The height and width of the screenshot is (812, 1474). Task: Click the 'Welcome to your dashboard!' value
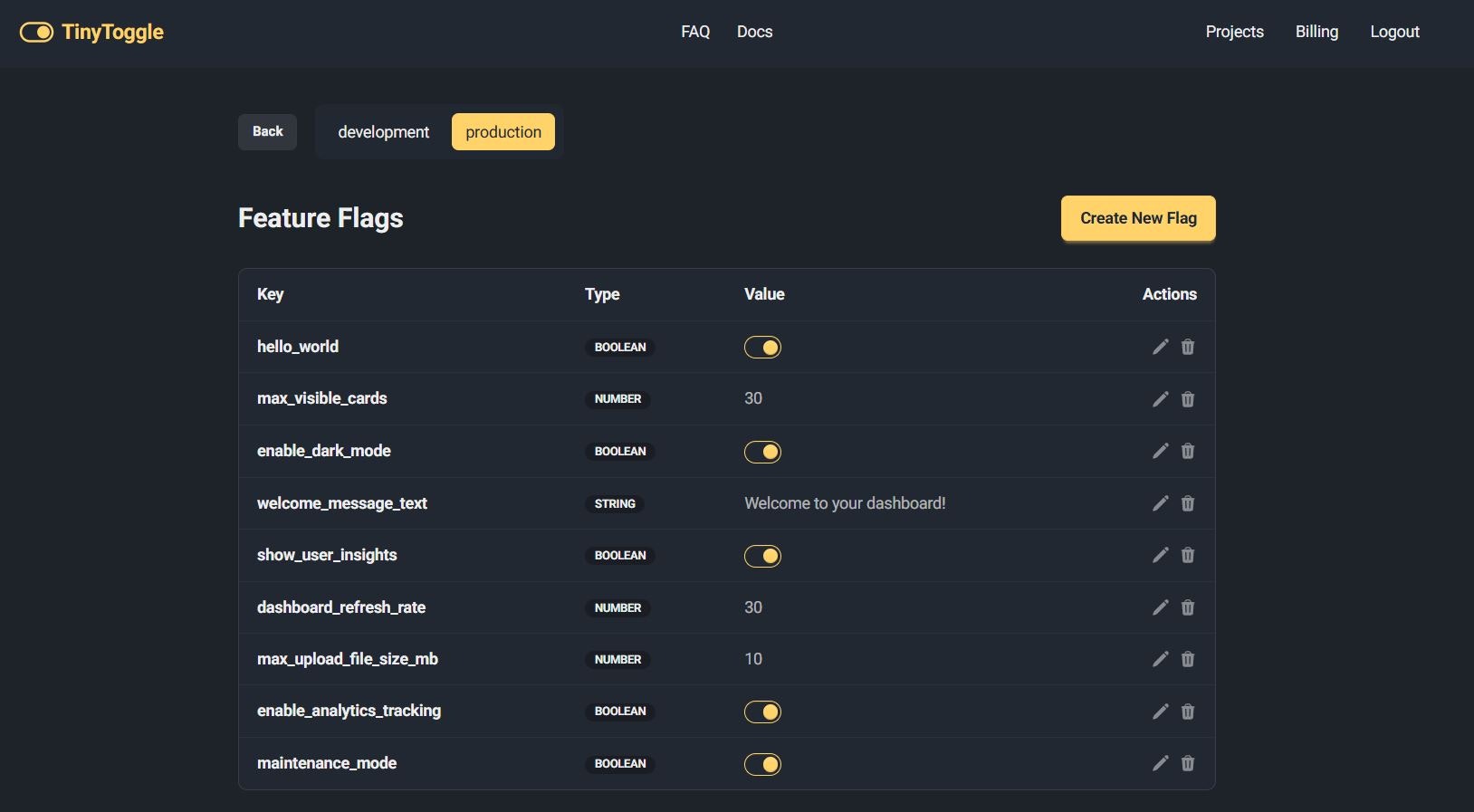coord(845,503)
